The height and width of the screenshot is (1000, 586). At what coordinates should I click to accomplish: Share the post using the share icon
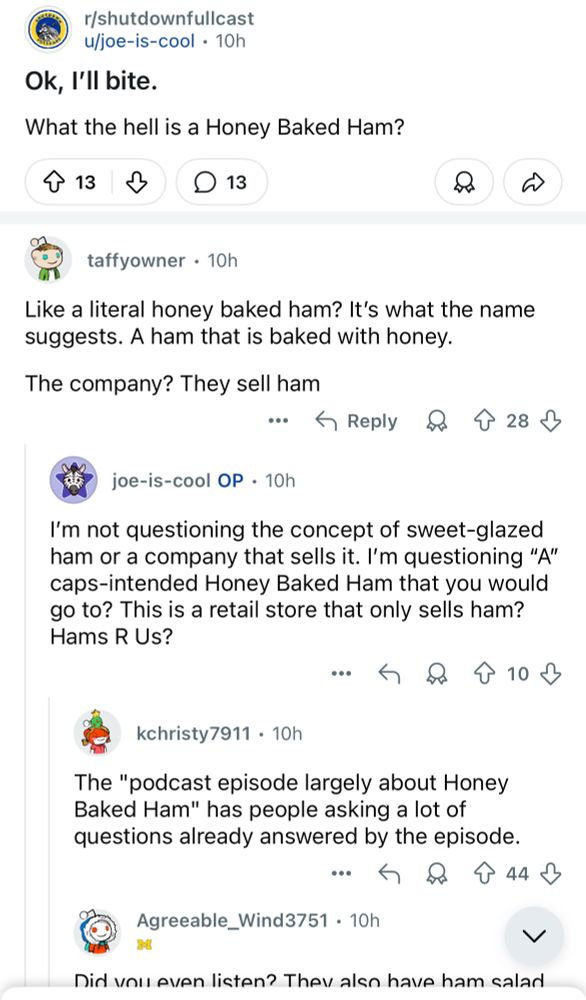pyautogui.click(x=534, y=182)
